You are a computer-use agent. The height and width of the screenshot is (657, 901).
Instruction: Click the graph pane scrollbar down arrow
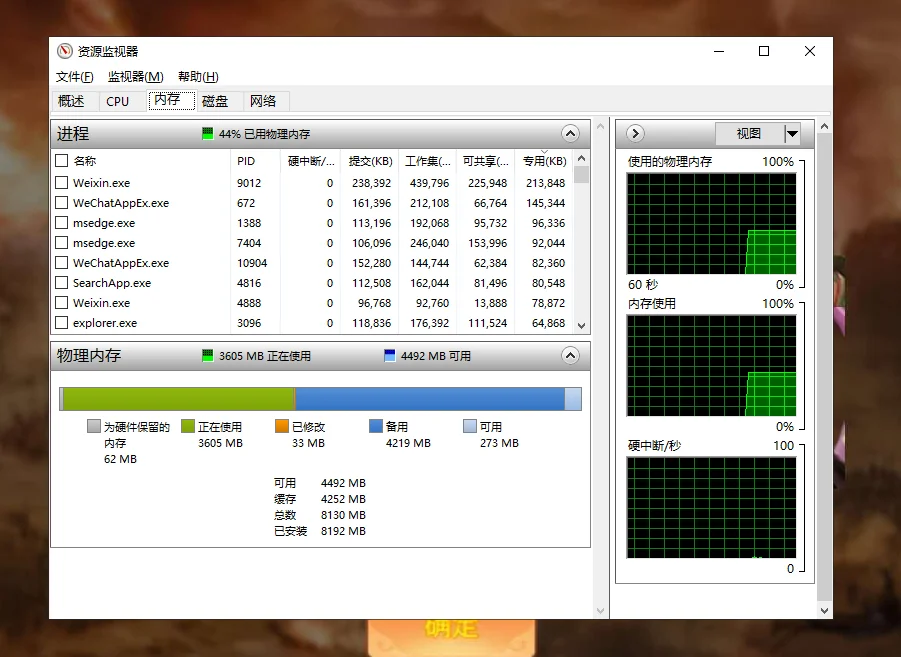(x=825, y=611)
